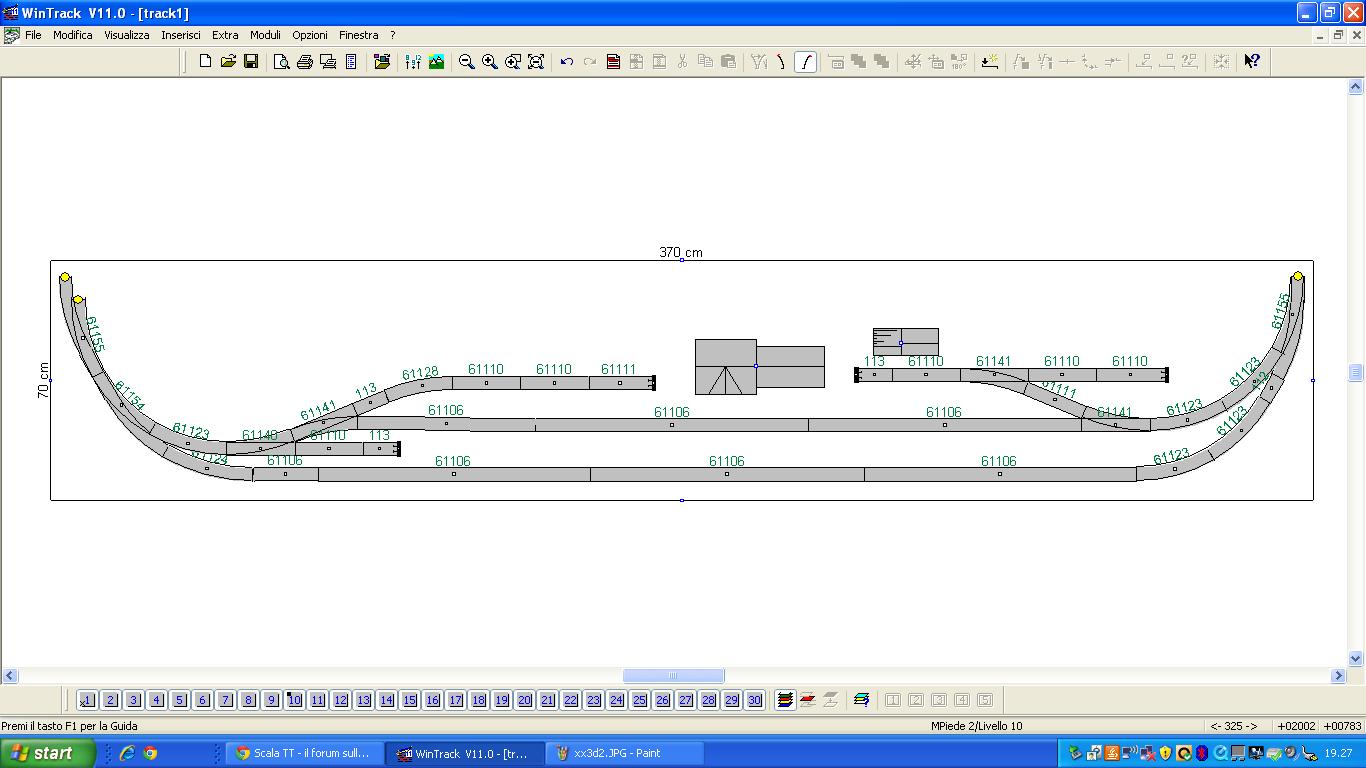The height and width of the screenshot is (768, 1366).
Task: Zoom in using plus magnifier
Action: coord(490,61)
